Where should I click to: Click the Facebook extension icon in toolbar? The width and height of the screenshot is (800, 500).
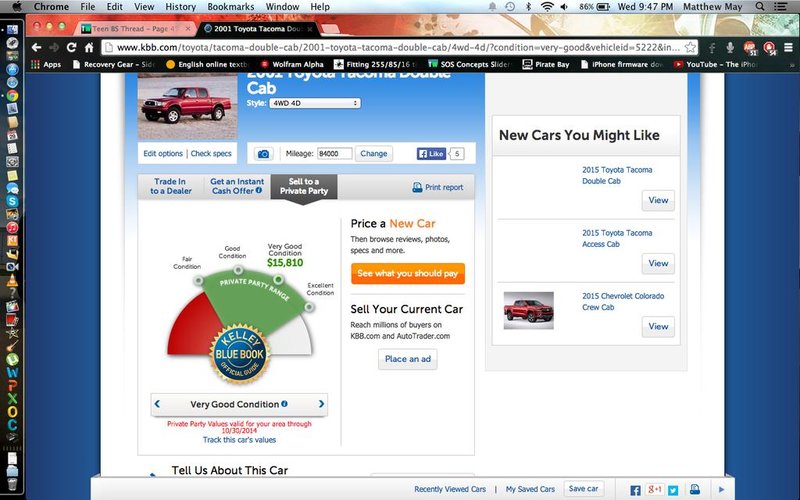712,48
